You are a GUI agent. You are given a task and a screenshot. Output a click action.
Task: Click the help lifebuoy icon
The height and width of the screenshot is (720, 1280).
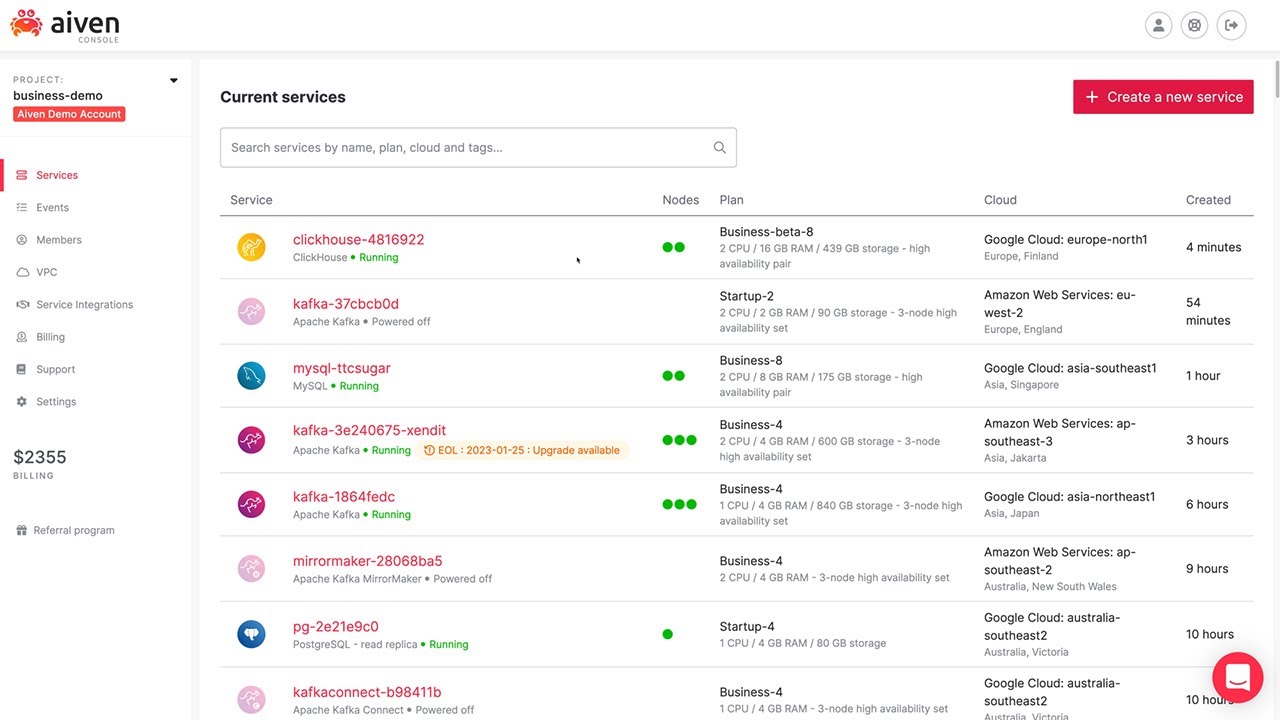[x=1194, y=25]
